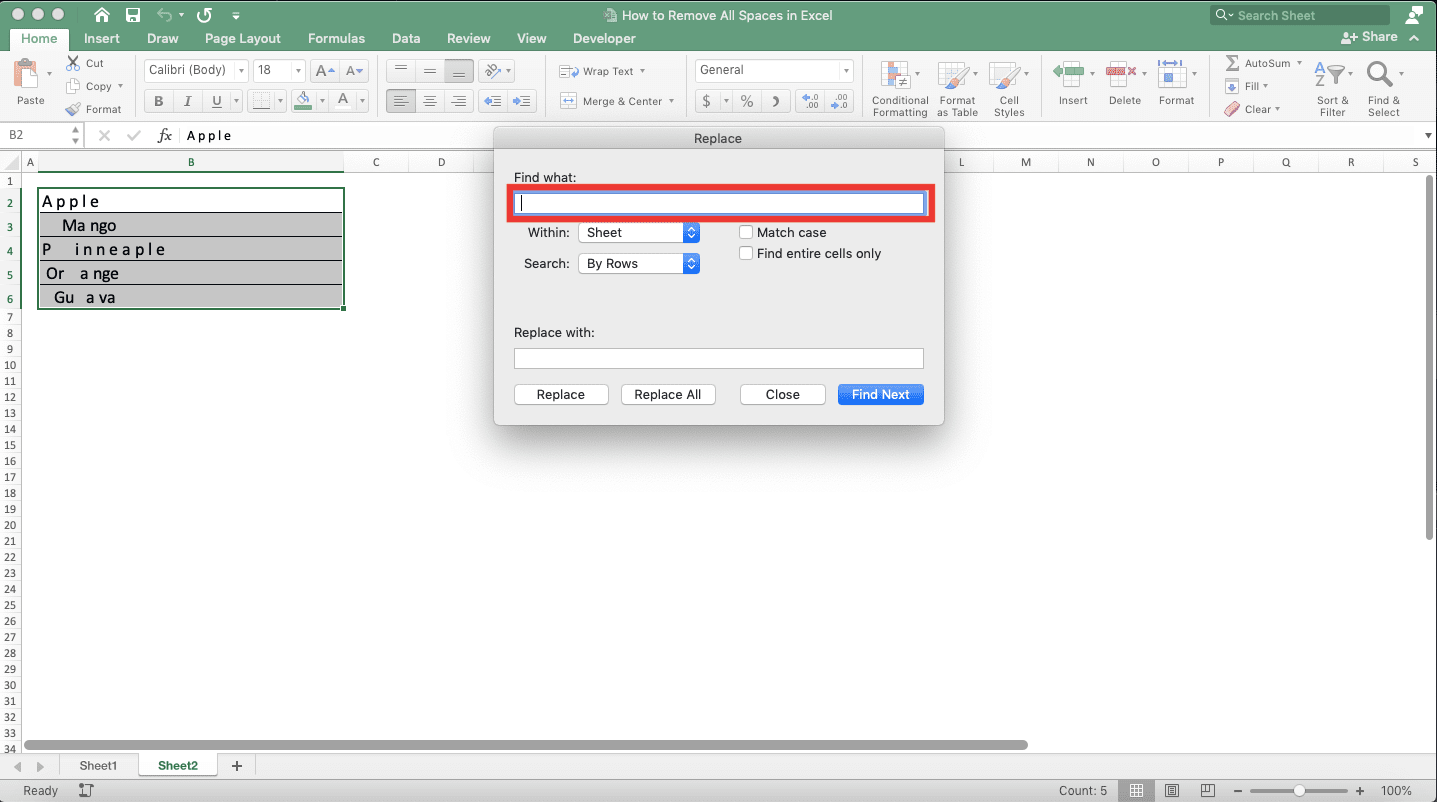The image size is (1437, 802).
Task: Expand the Clear dropdown
Action: tap(1279, 109)
